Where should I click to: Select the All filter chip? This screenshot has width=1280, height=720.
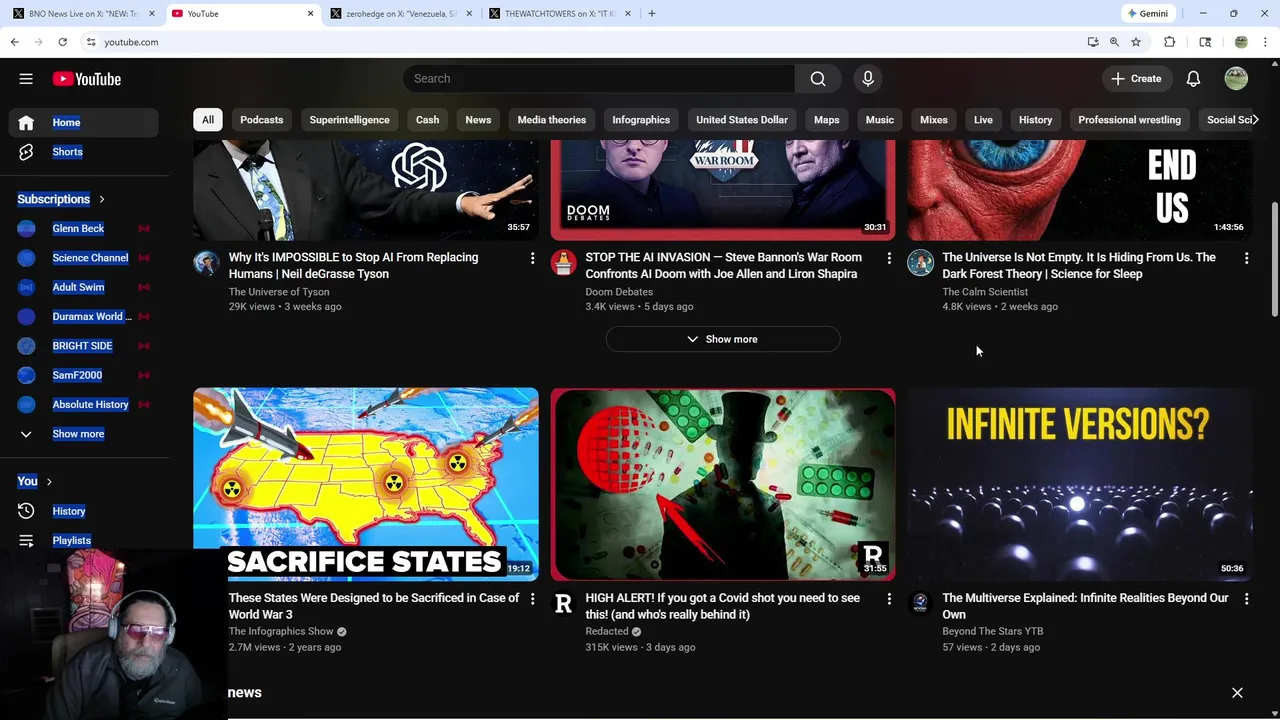pos(208,120)
